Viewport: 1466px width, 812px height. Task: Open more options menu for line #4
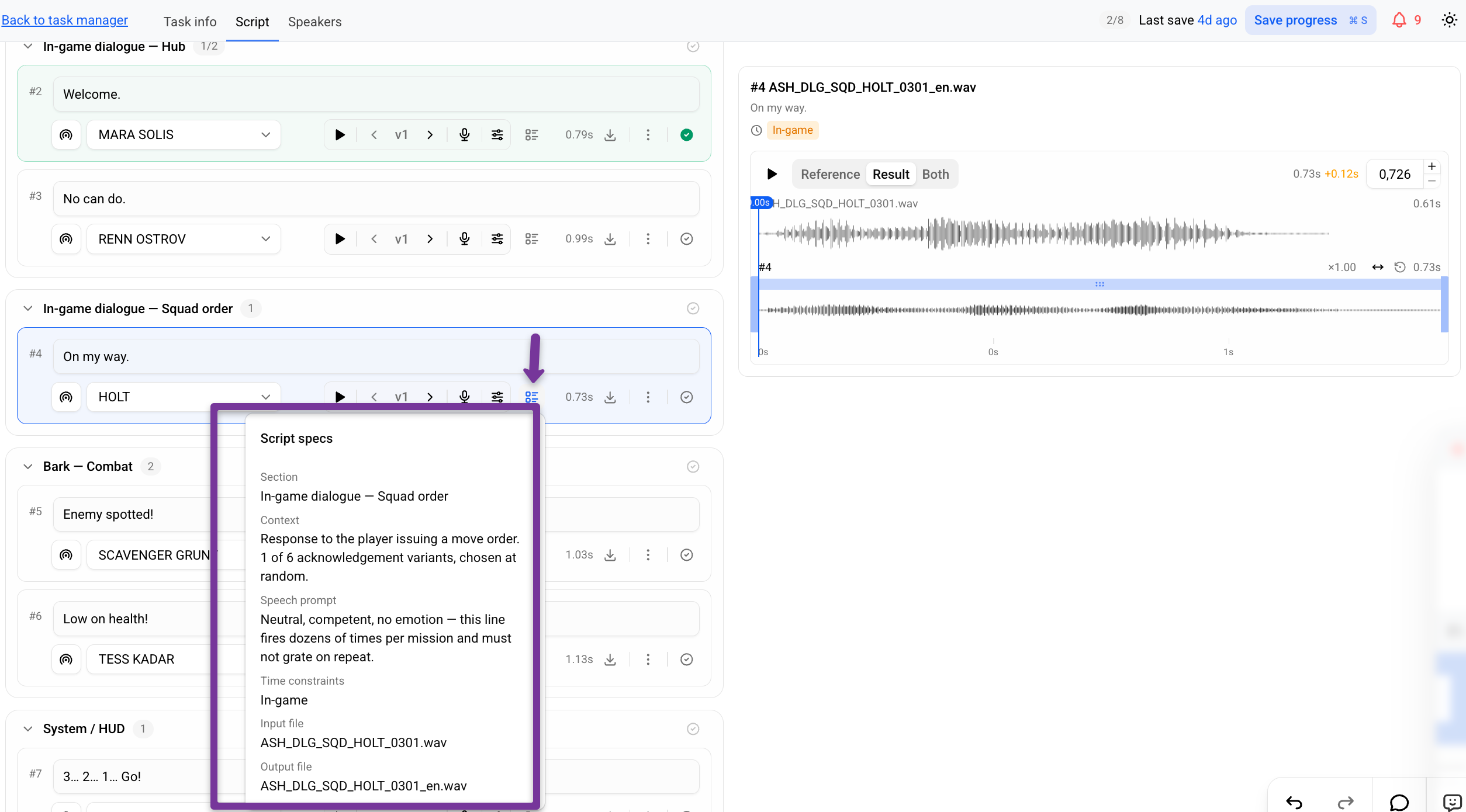(648, 397)
